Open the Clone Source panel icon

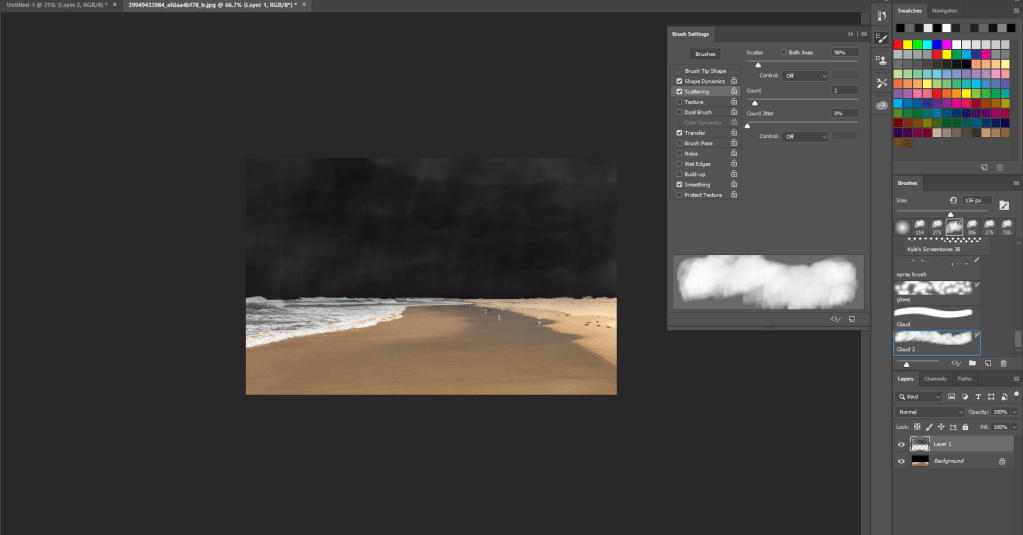coord(881,60)
